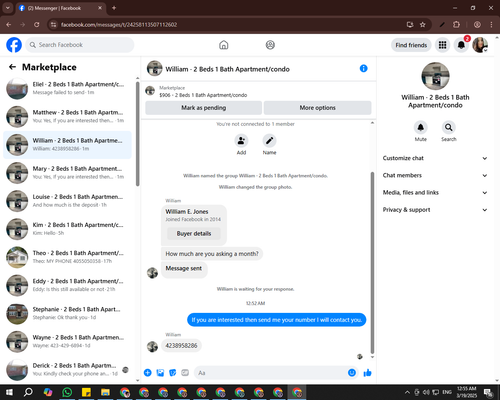Expand Customize chat section
This screenshot has height=400, width=500.
coord(435,158)
